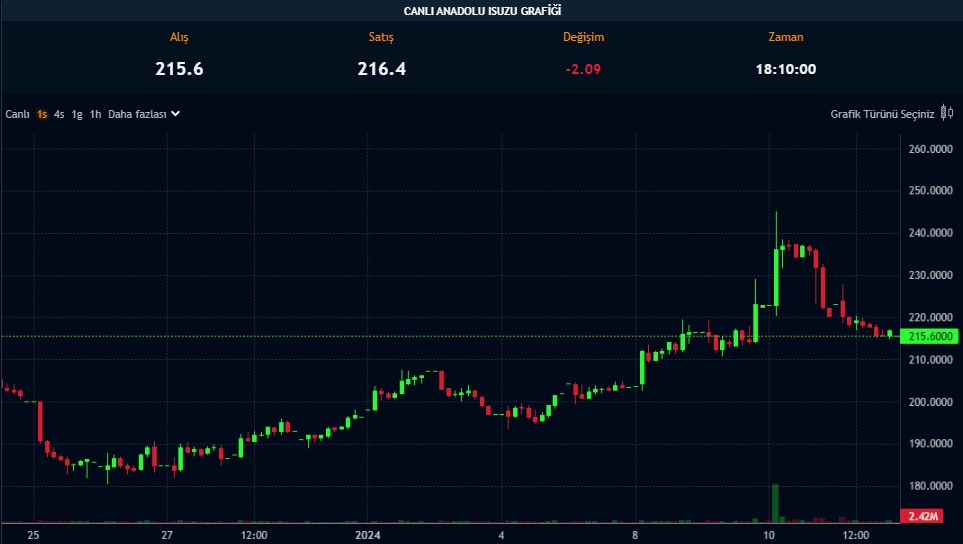
Task: Click the chevron next to Daha fazlası
Action: (x=176, y=114)
